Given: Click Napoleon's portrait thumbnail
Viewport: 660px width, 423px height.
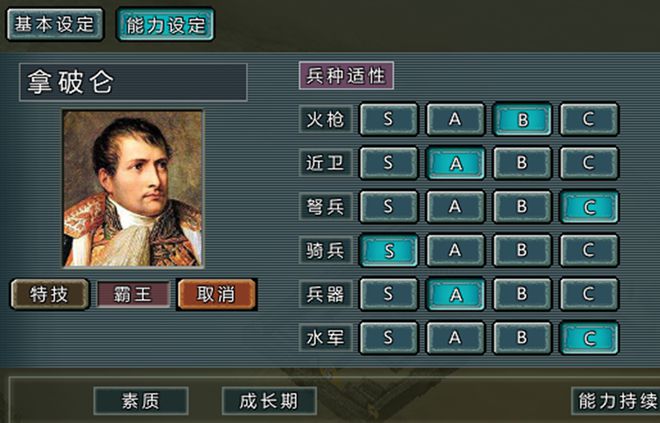Looking at the screenshot, I should pos(133,189).
